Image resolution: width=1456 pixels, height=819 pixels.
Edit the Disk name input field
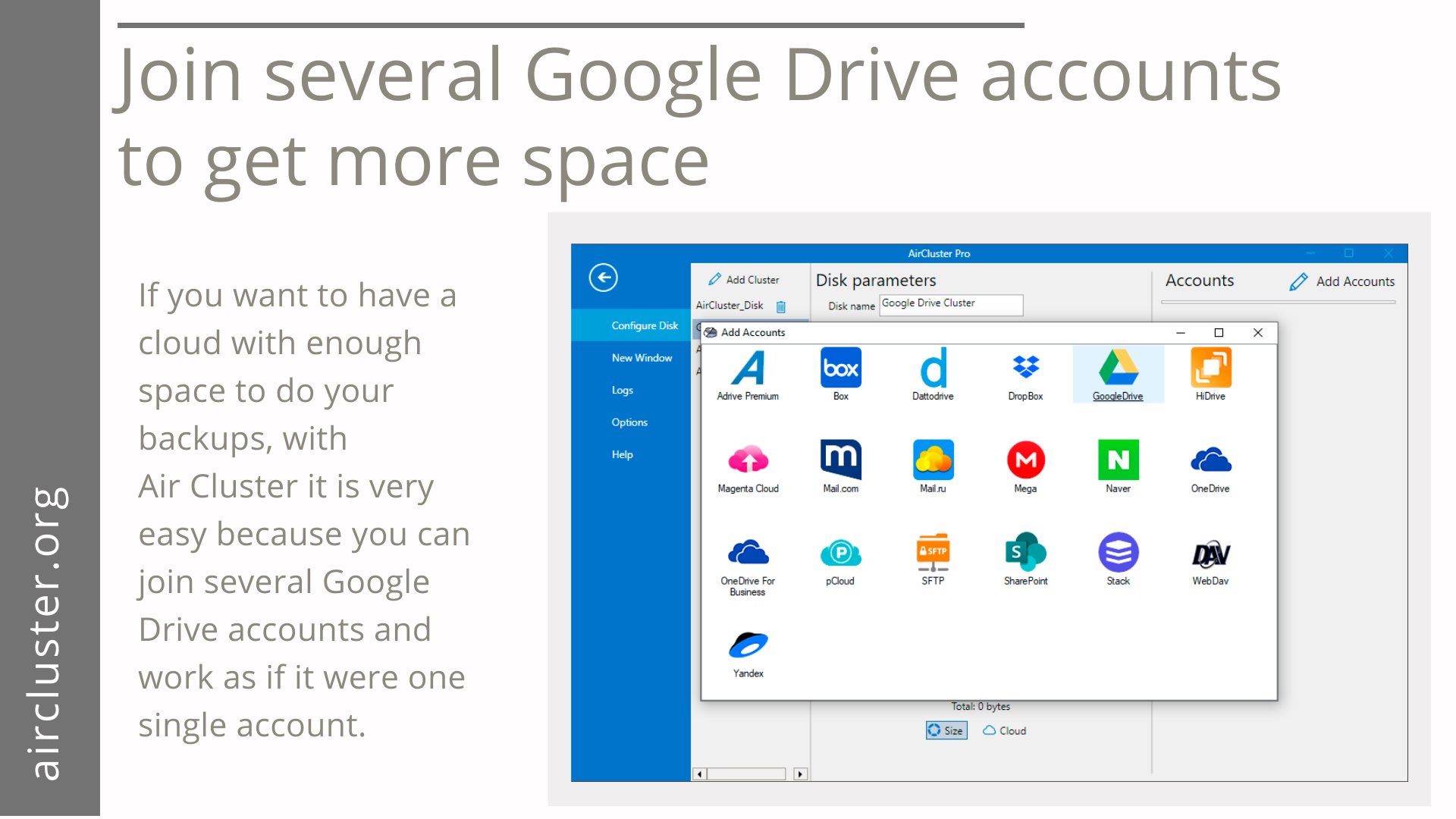951,305
